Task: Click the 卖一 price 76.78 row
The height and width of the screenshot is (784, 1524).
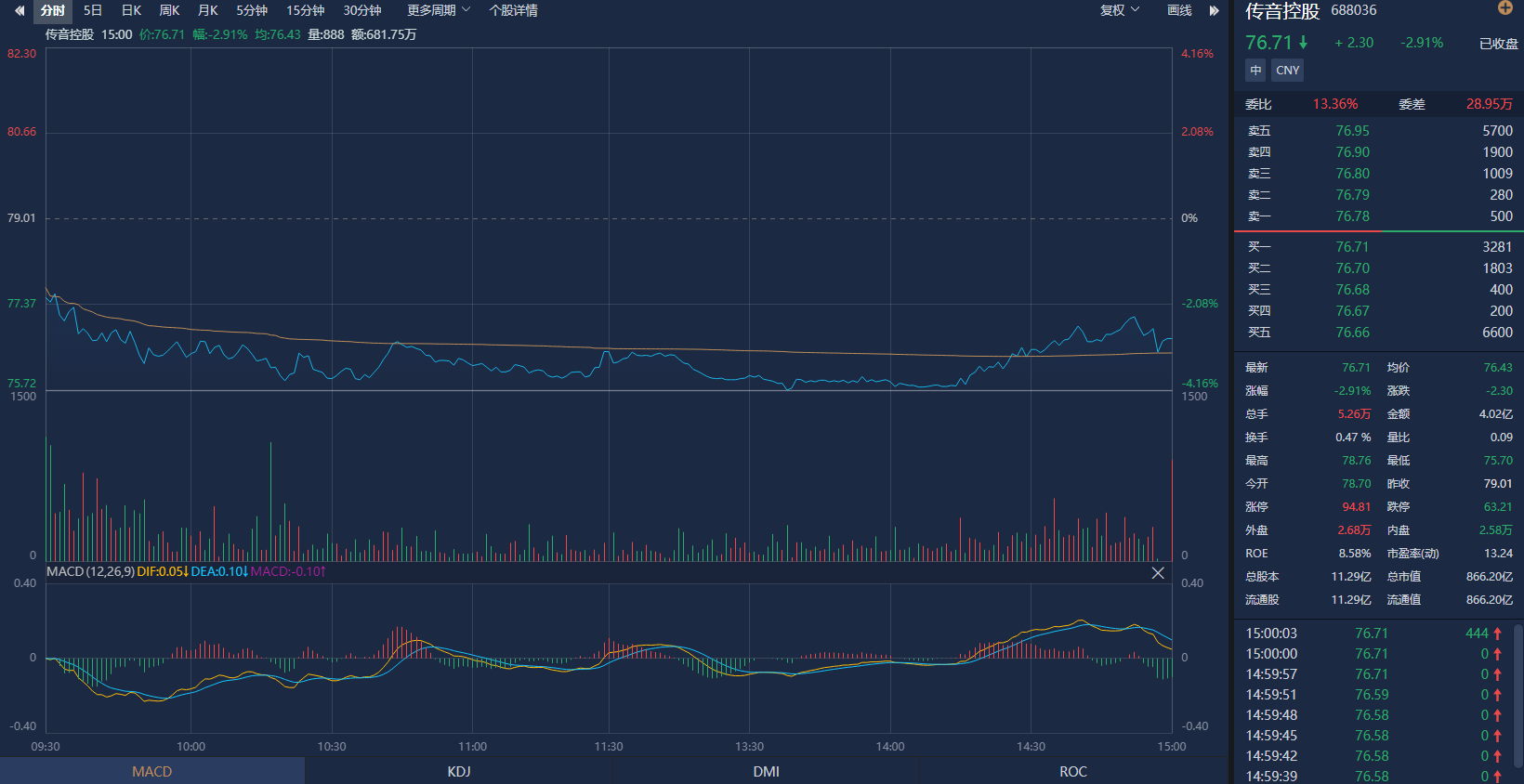Action: (x=1379, y=216)
